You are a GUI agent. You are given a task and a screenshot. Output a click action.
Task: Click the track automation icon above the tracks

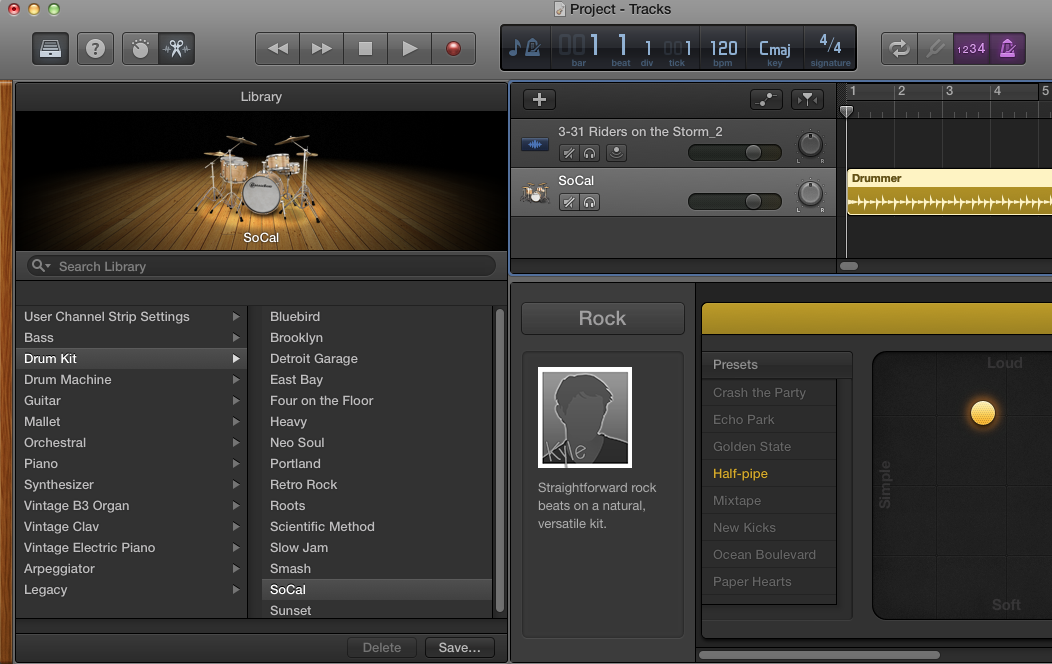[766, 100]
